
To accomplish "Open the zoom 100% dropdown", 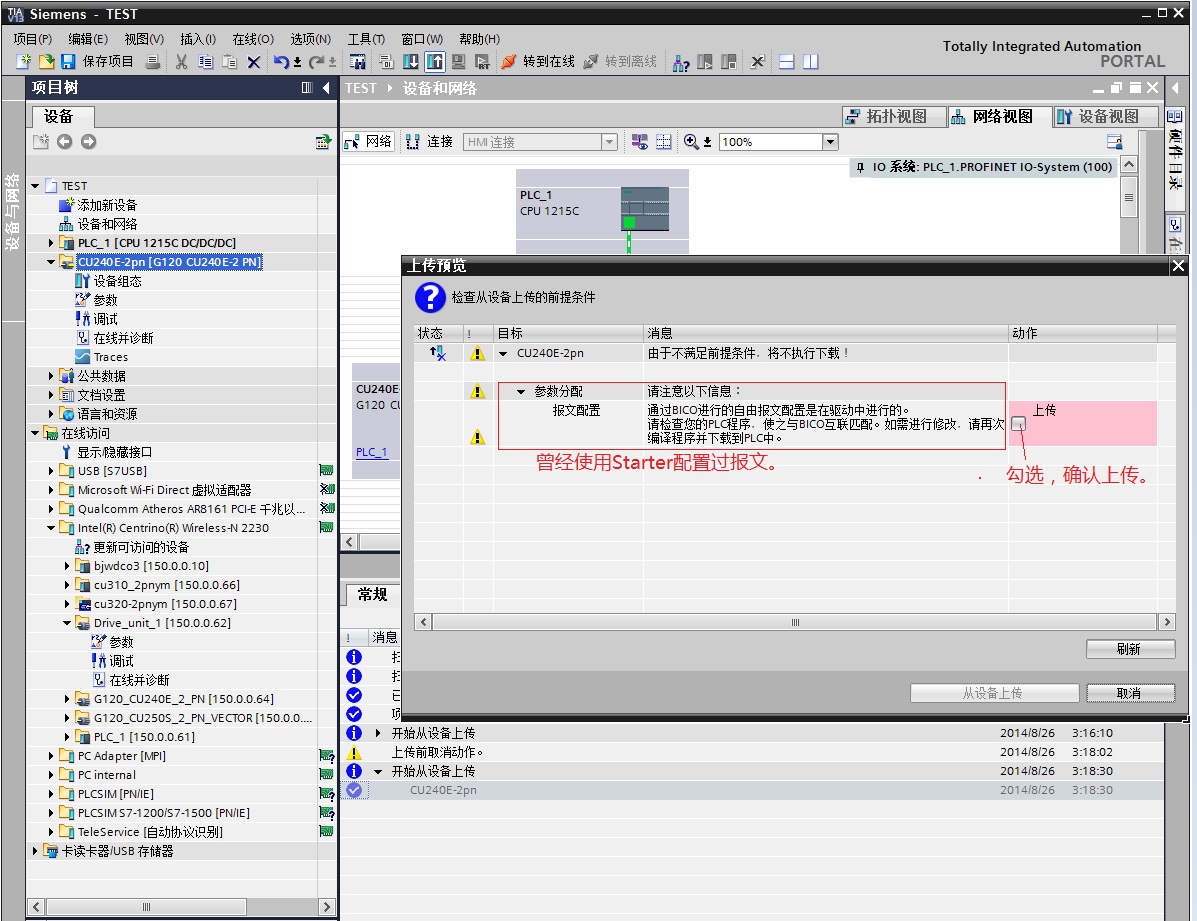I will (830, 142).
